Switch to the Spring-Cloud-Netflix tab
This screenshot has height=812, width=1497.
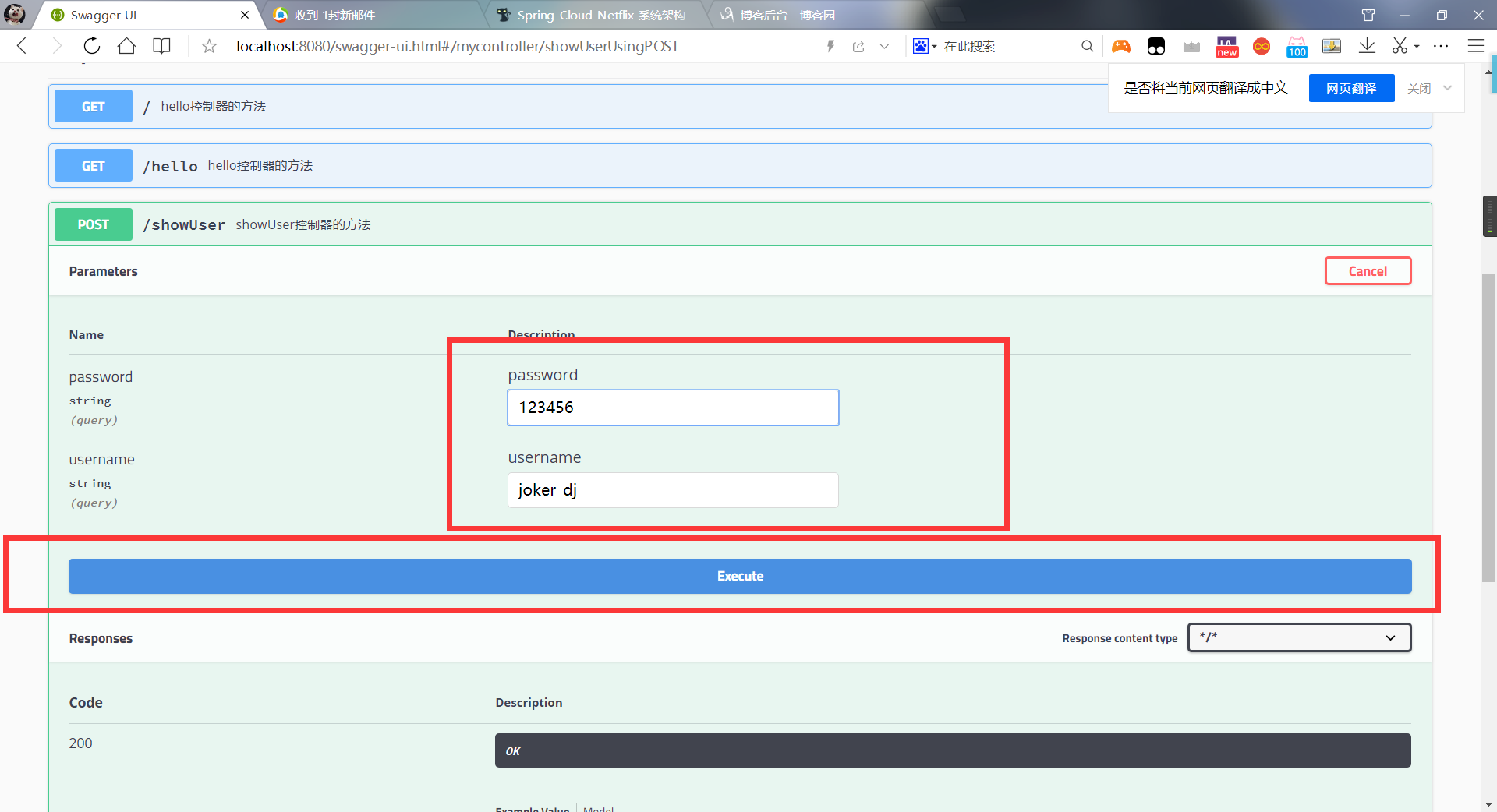click(596, 15)
